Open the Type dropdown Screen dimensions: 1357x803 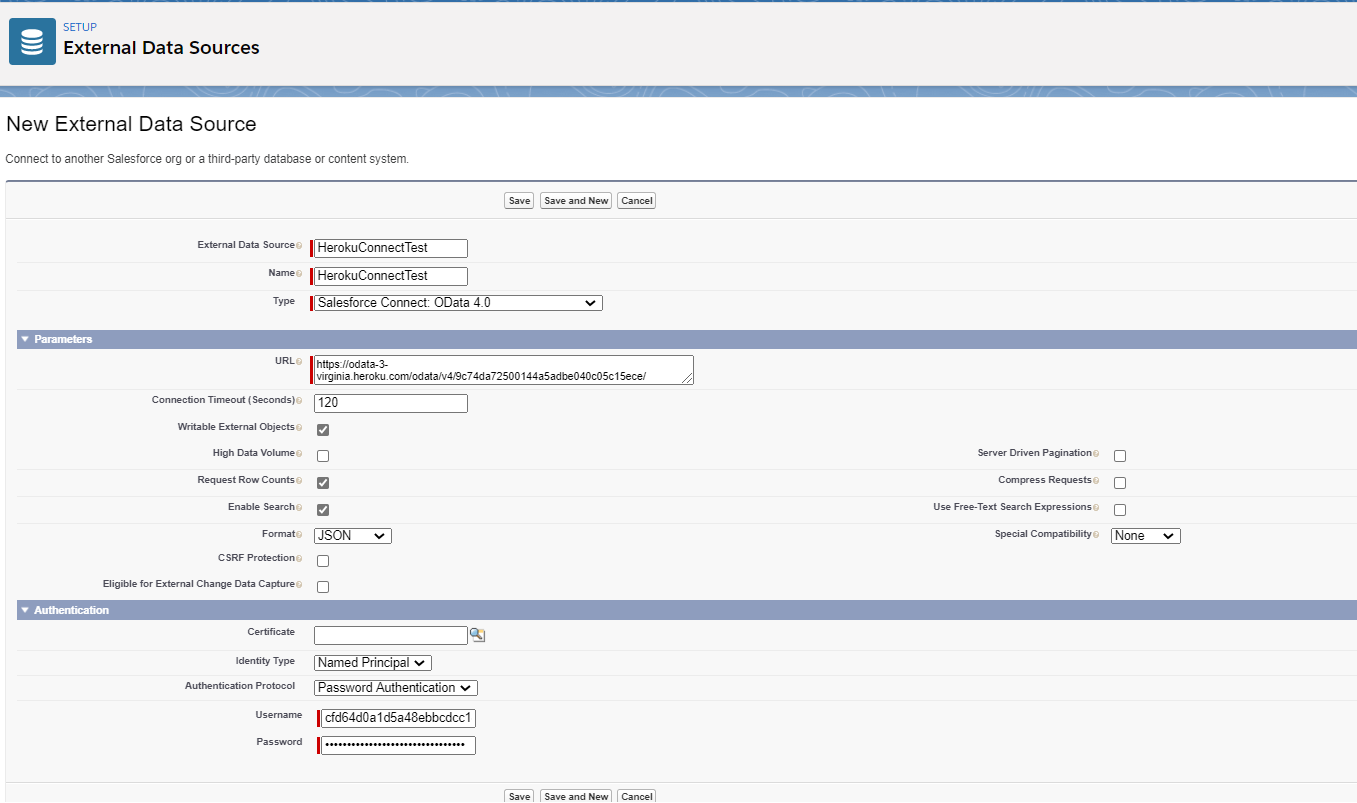click(458, 303)
